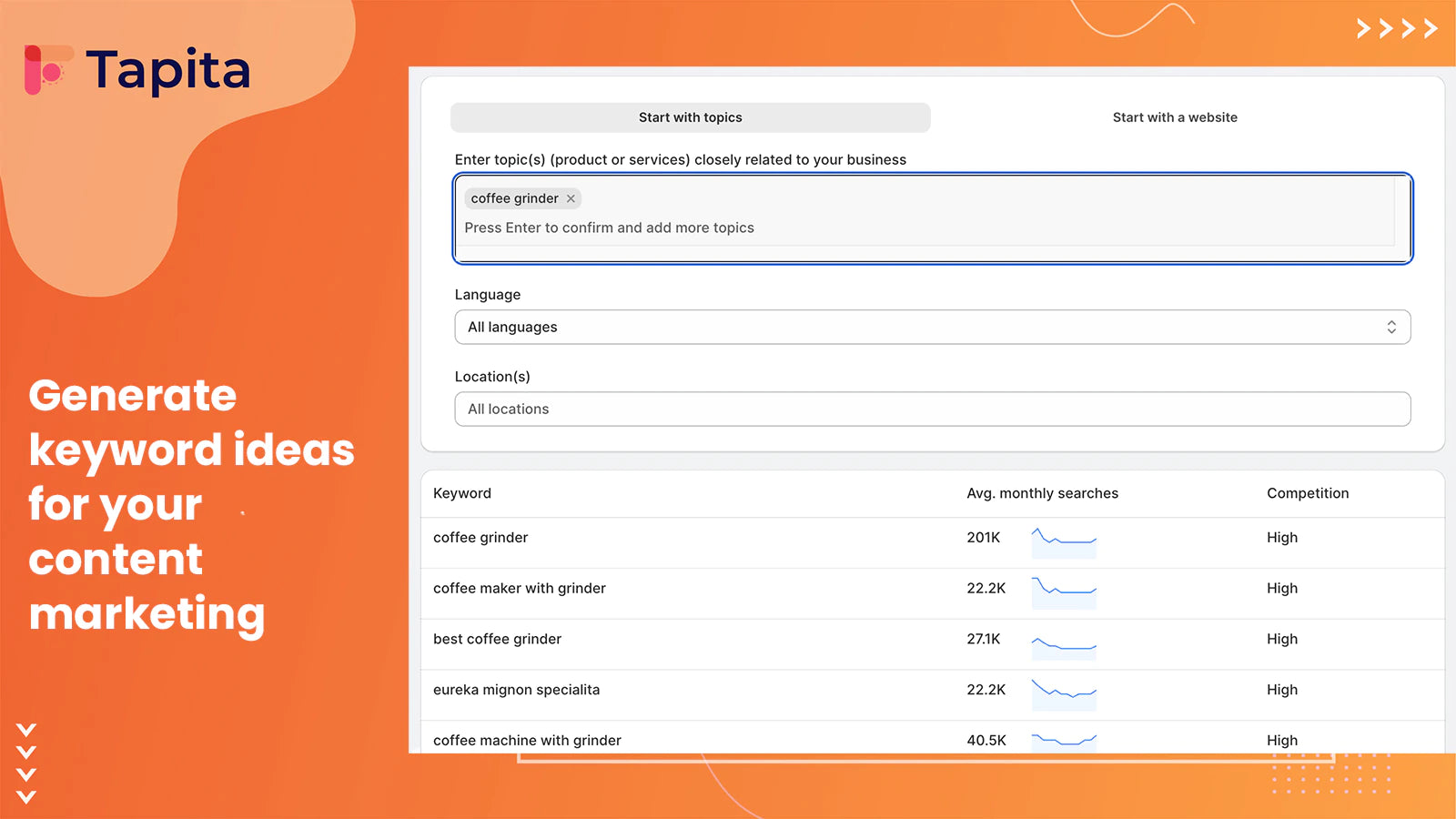This screenshot has height=819, width=1456.
Task: Click the "Avg. monthly searches" column header
Action: [1042, 493]
